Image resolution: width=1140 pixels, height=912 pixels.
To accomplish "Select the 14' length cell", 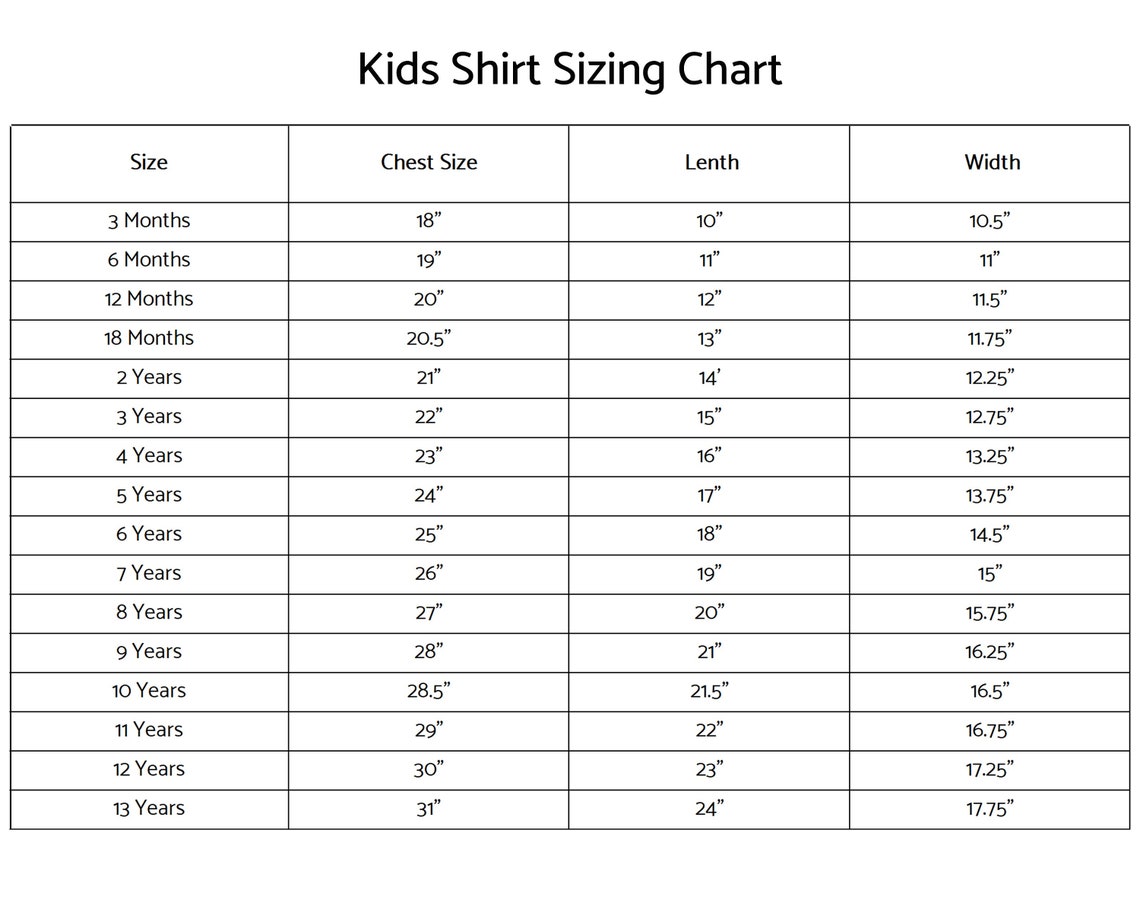I will pos(709,377).
